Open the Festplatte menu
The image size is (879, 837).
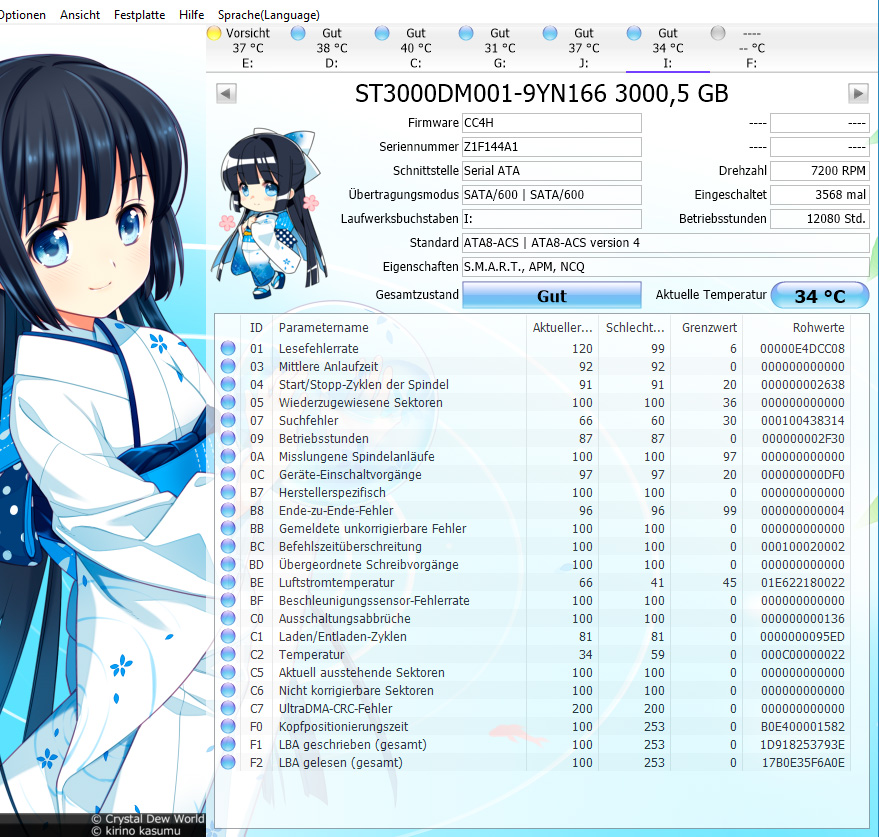click(x=140, y=15)
